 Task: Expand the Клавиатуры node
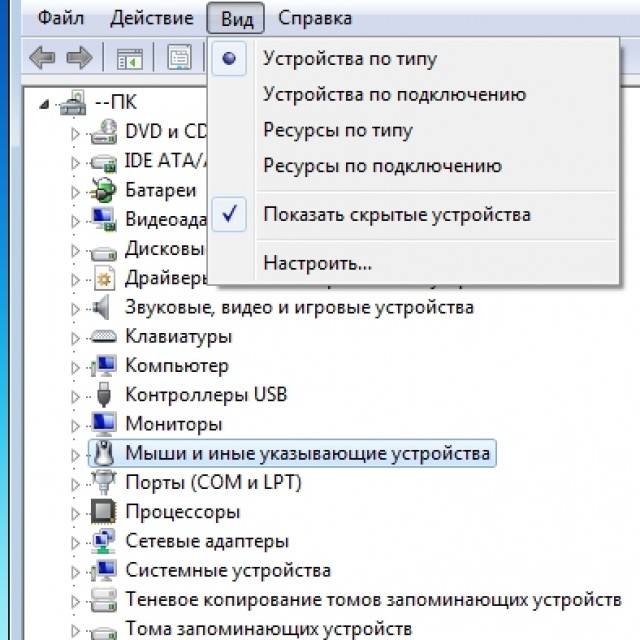(75, 338)
